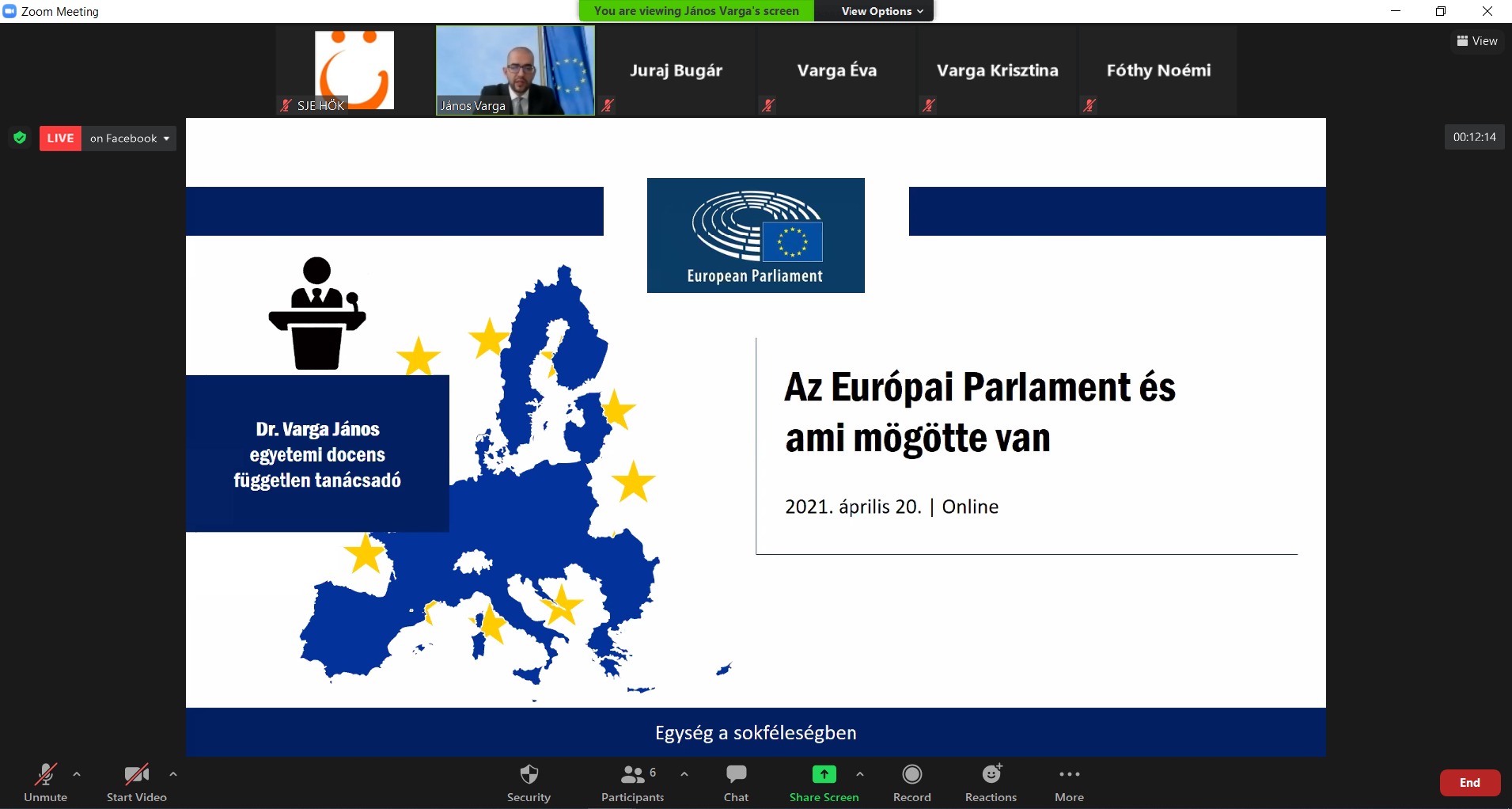This screenshot has width=1512, height=809.
Task: Open the Reactions emoji menu
Action: point(991,782)
